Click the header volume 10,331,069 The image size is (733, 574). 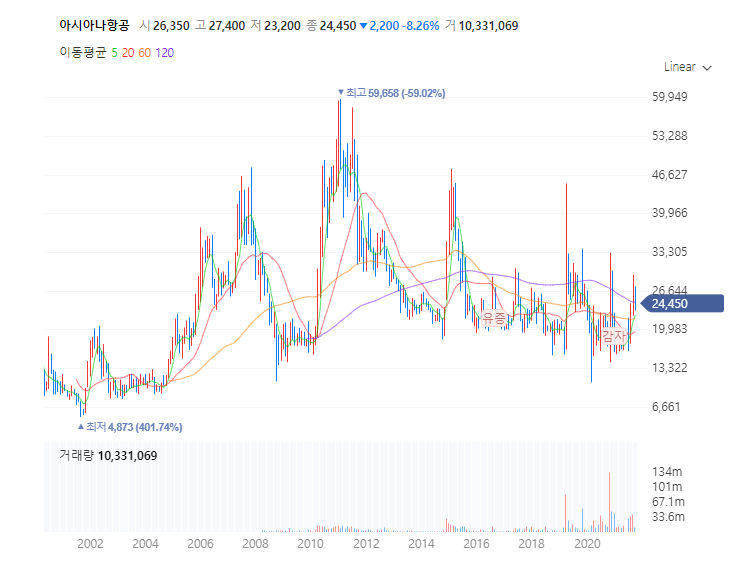489,26
